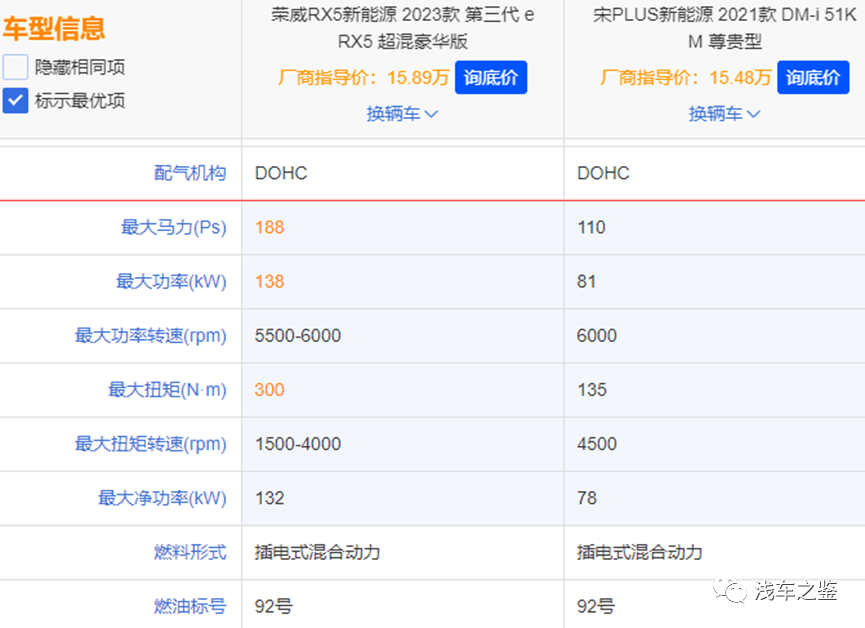Click 厂商指导价 15.48万 price text
Image resolution: width=865 pixels, height=628 pixels.
686,77
